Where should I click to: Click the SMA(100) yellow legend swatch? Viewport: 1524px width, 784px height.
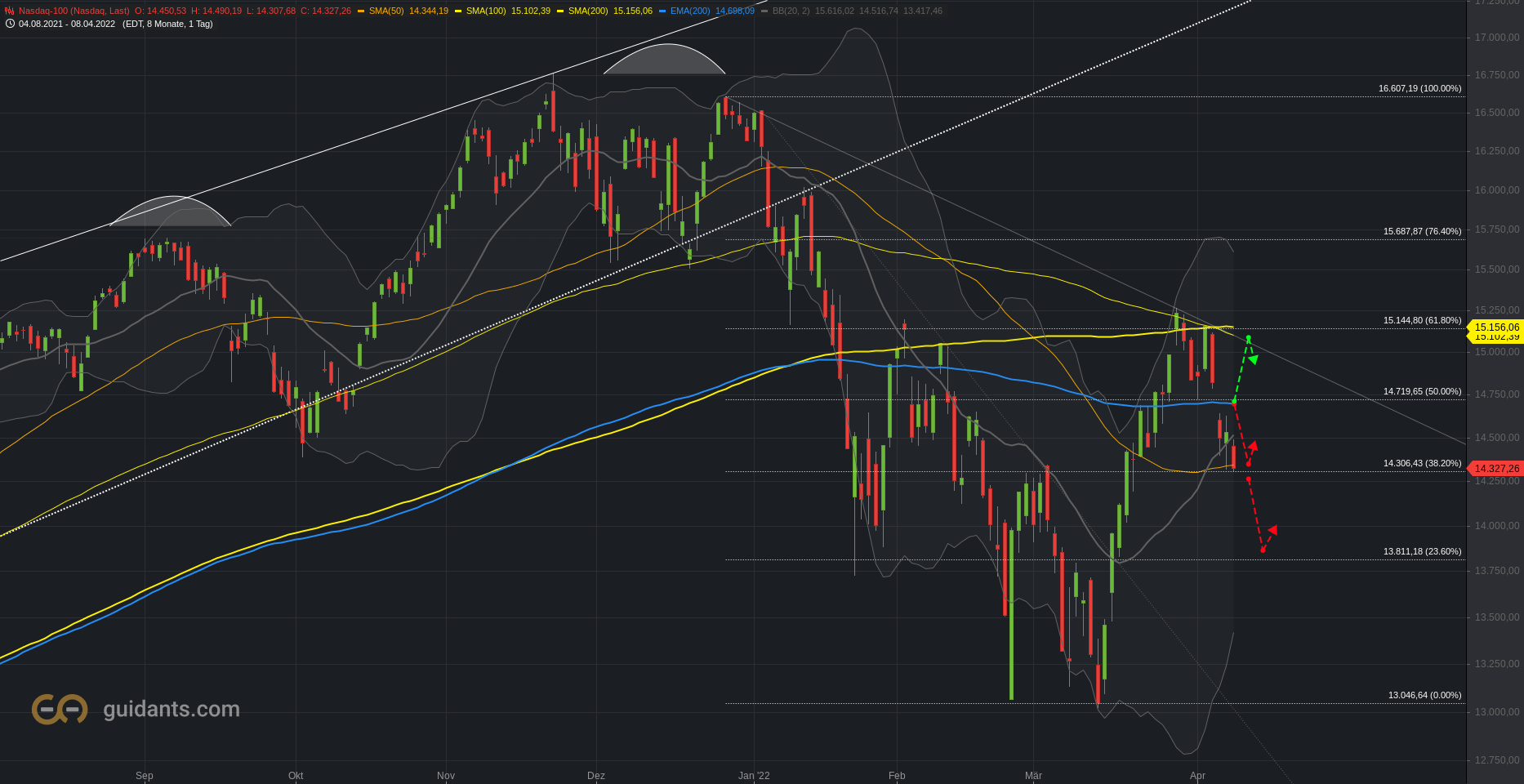(x=458, y=11)
